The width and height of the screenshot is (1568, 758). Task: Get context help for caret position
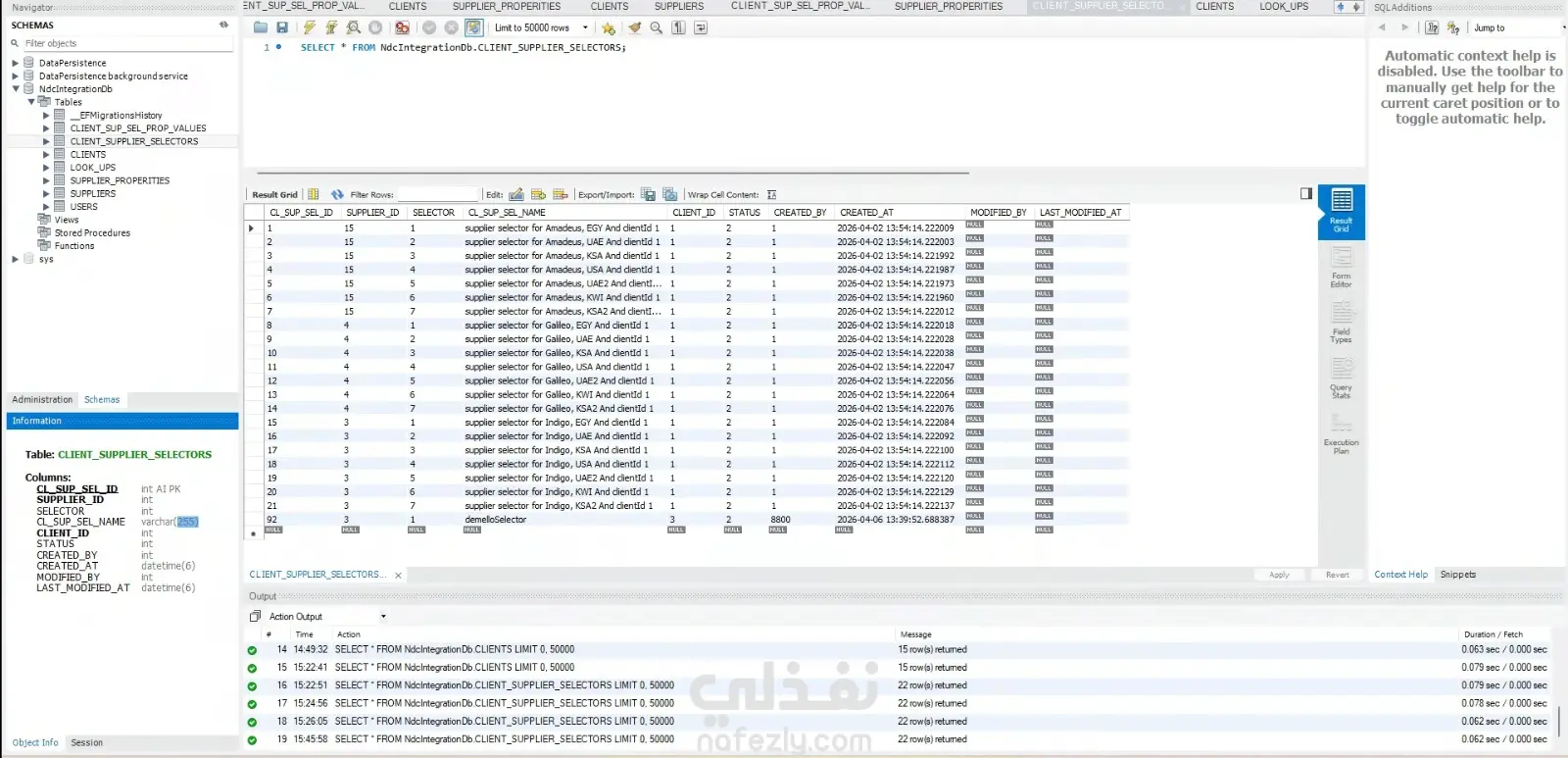(x=1432, y=27)
